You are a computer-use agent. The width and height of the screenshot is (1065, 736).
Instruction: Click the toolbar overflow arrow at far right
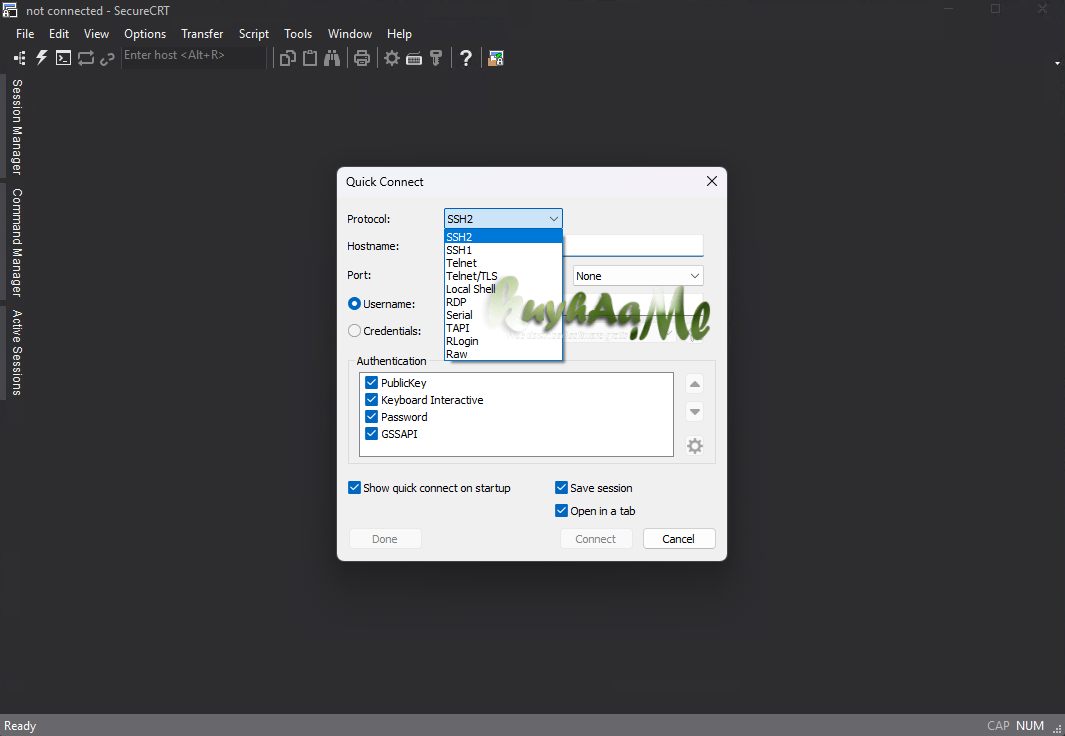click(1057, 63)
